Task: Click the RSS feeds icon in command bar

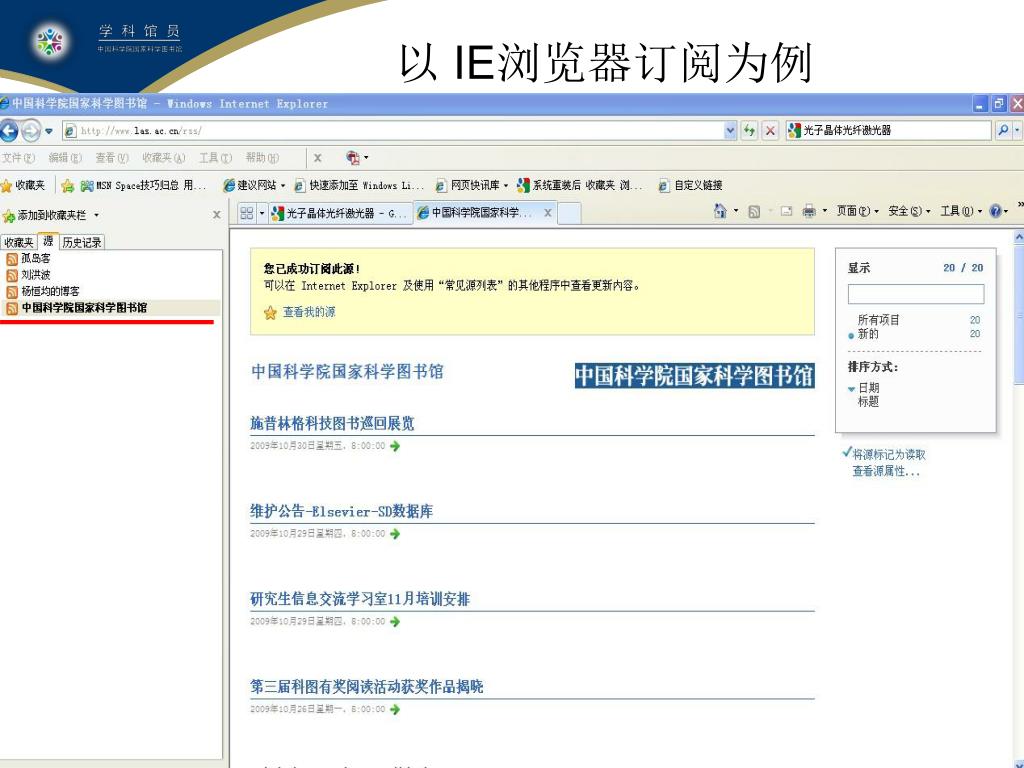Action: coord(754,211)
